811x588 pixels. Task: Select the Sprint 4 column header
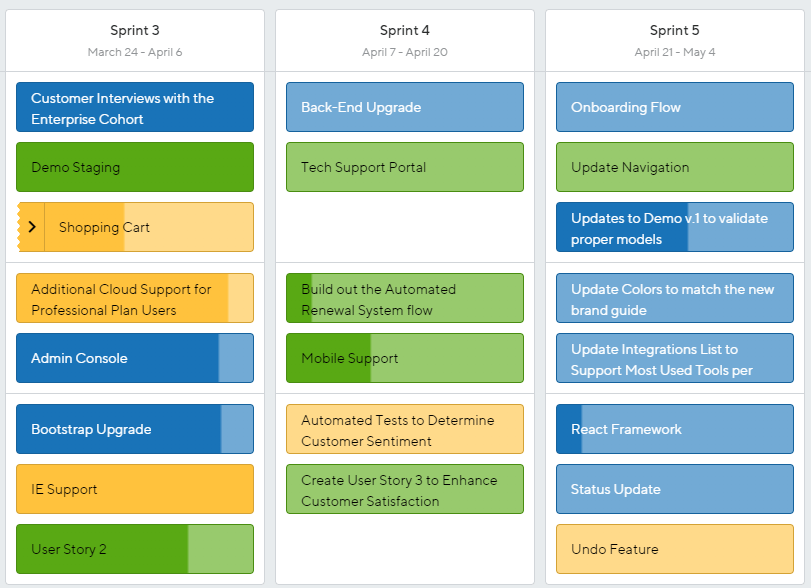[x=405, y=40]
